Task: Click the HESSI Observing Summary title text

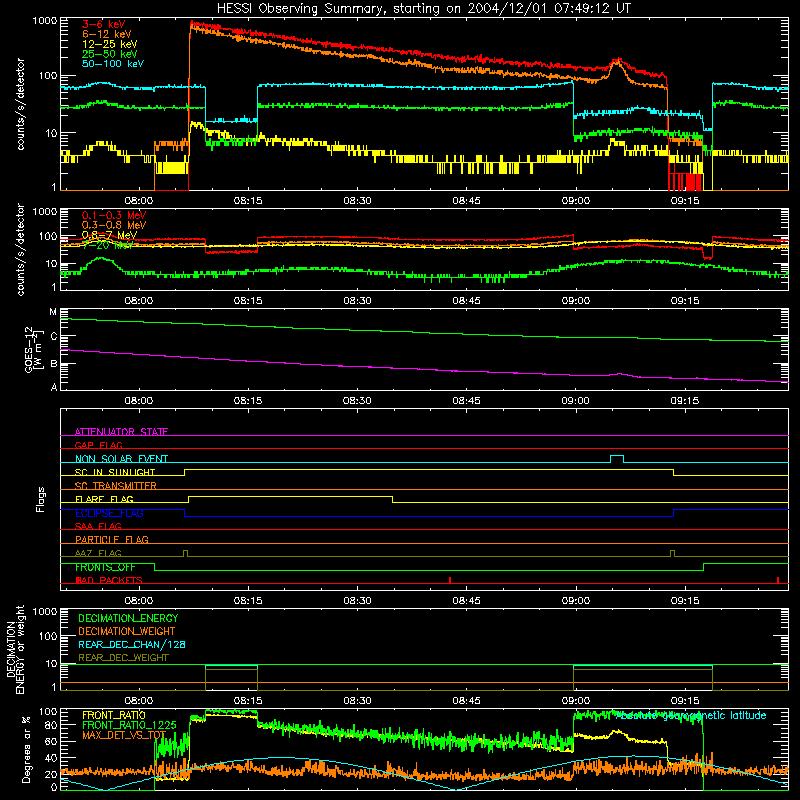Action: [424, 8]
